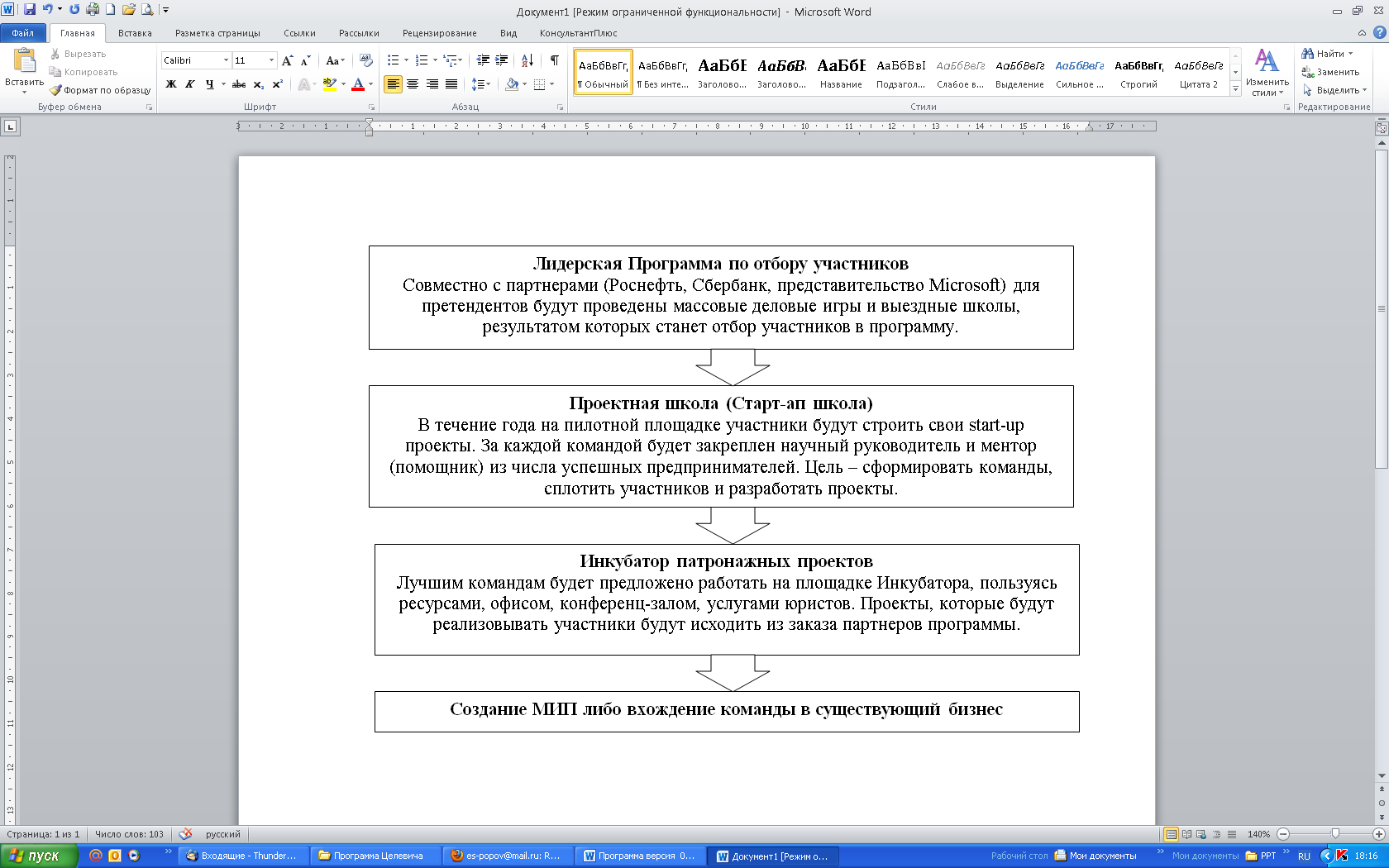Click the пуск Start button
1389x868 pixels.
39,856
